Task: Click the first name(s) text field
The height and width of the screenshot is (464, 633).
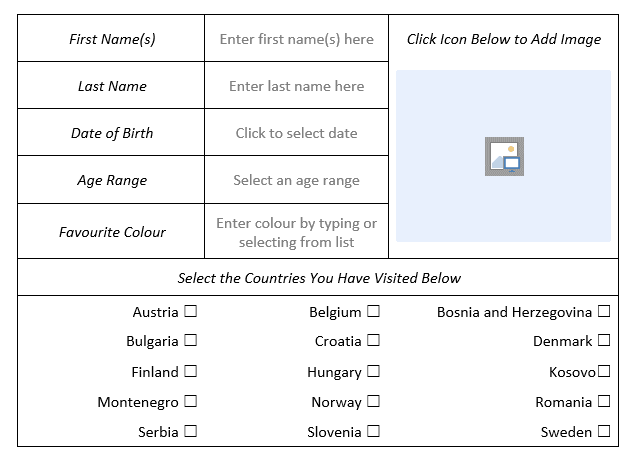Action: pyautogui.click(x=296, y=39)
